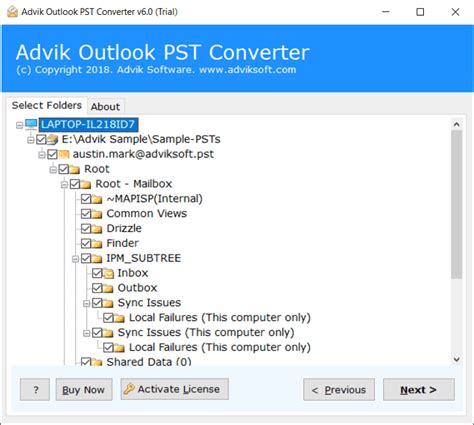Click the Inbox envelope folder icon
Viewport: 474px width, 425px height.
(x=108, y=273)
